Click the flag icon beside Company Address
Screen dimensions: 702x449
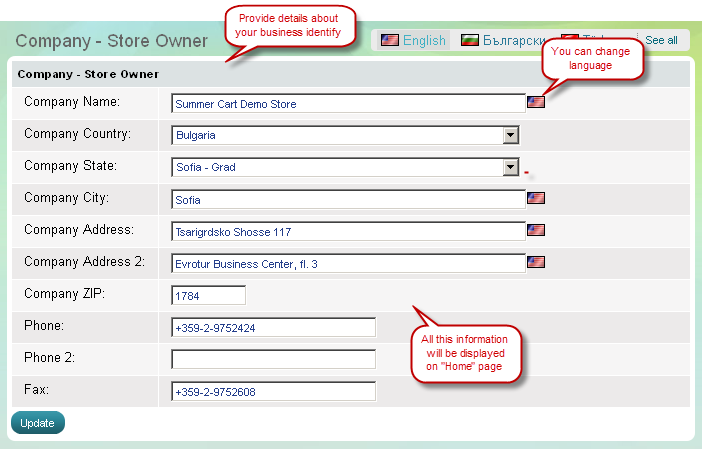click(536, 231)
